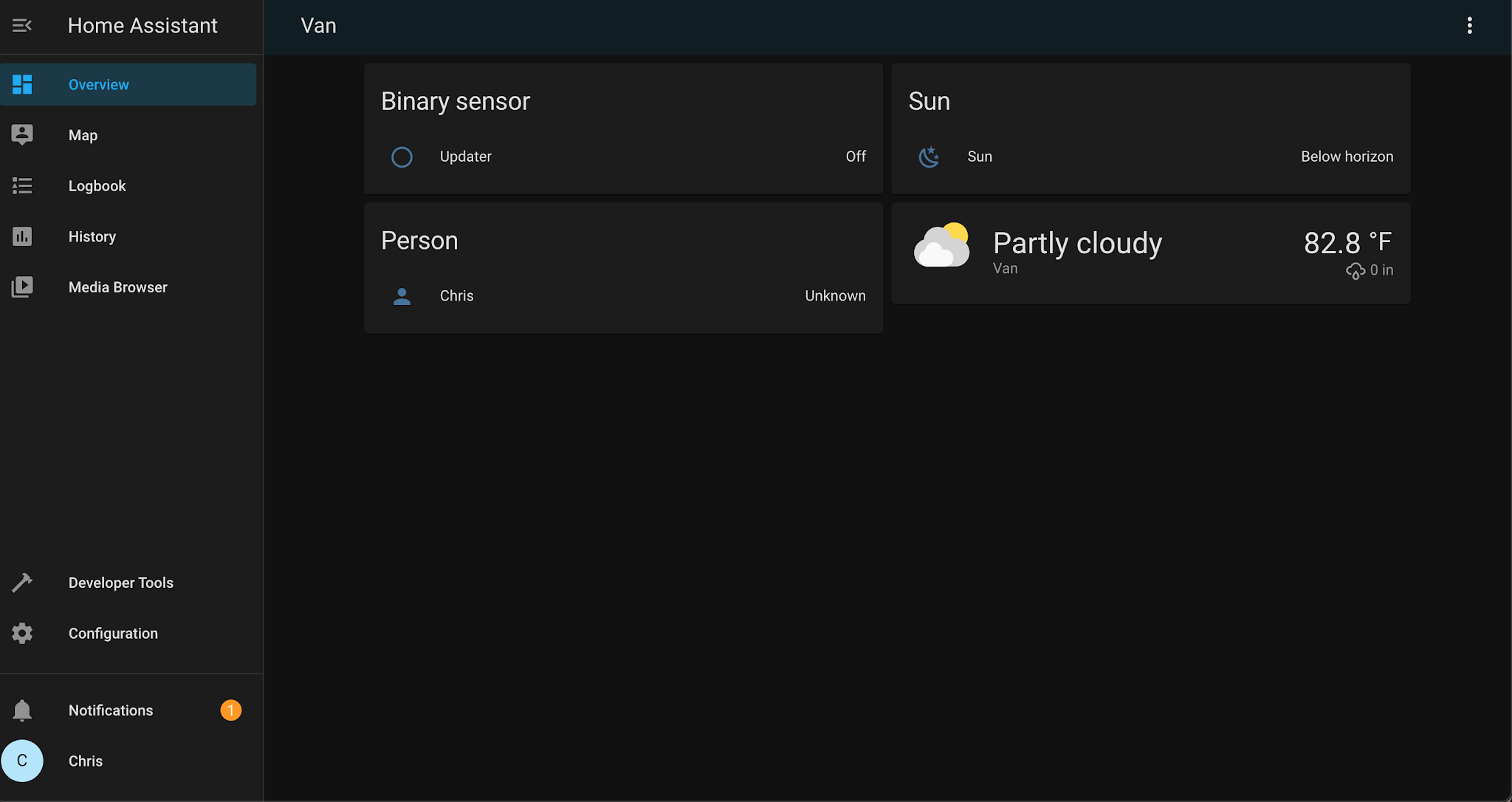The width and height of the screenshot is (1512, 802).
Task: Click the Below horizon state of Sun
Action: (1347, 157)
